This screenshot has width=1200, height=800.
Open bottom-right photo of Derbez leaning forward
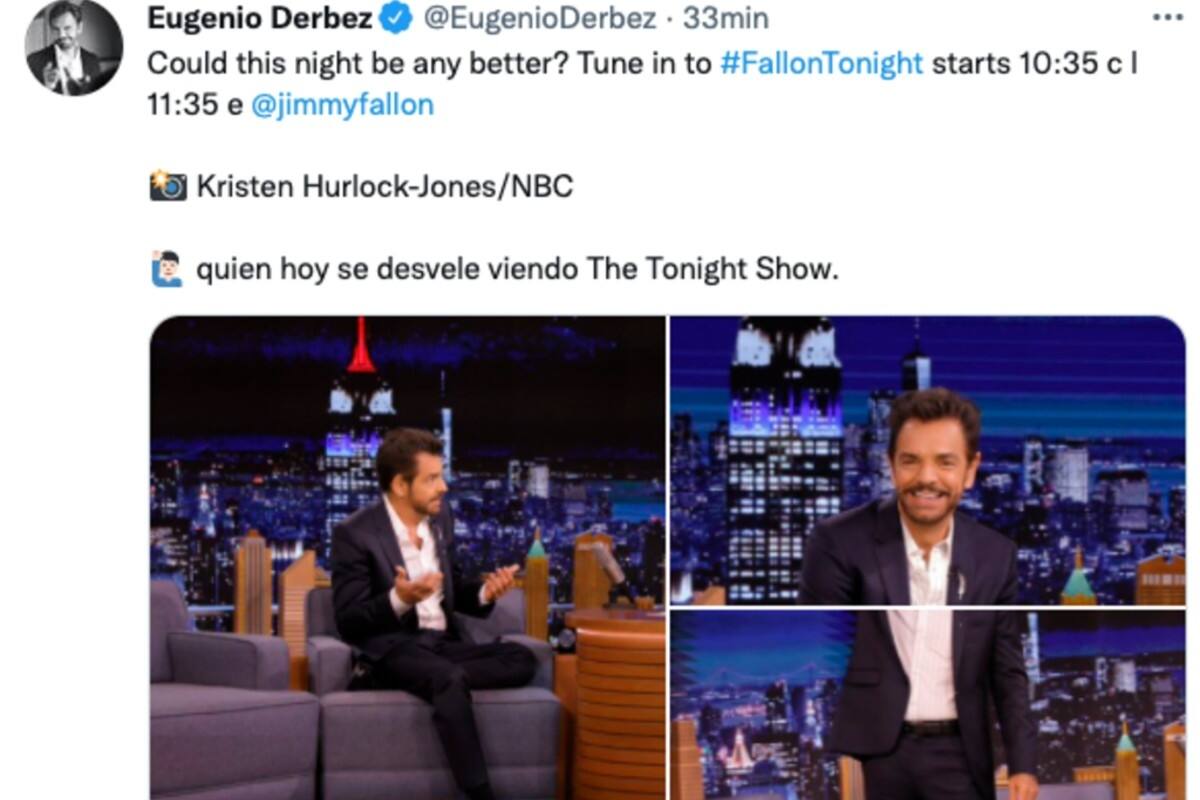[928, 705]
